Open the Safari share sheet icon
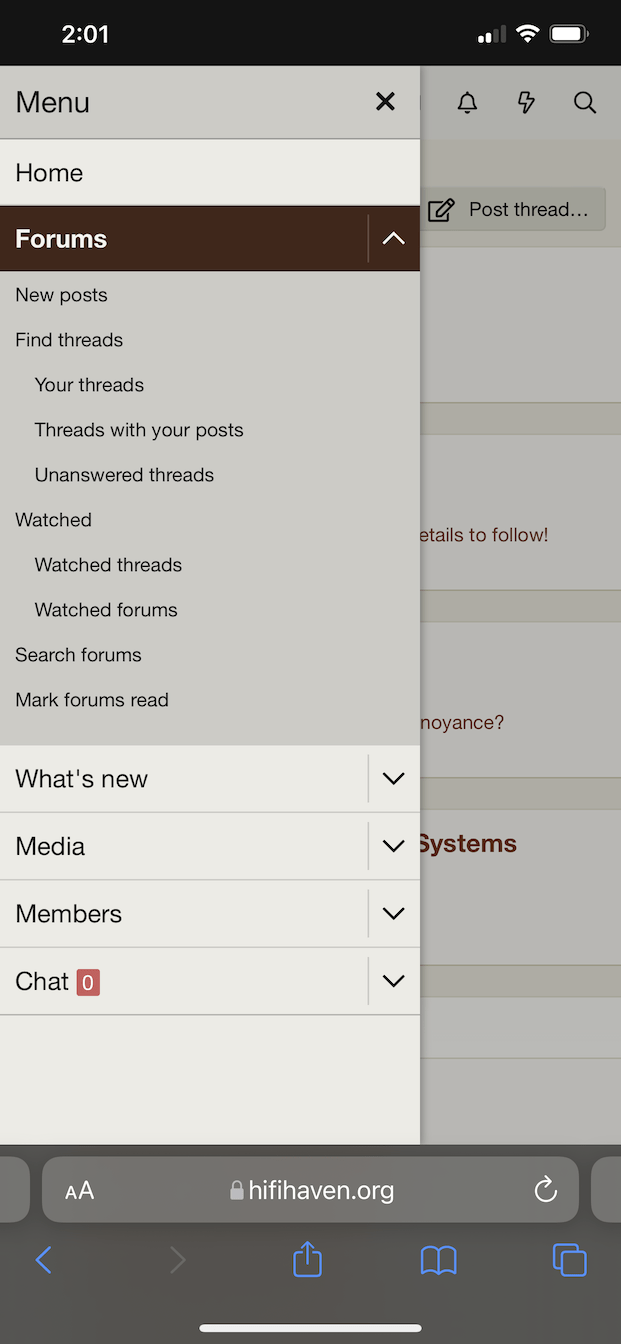This screenshot has width=621, height=1344. coord(307,1259)
